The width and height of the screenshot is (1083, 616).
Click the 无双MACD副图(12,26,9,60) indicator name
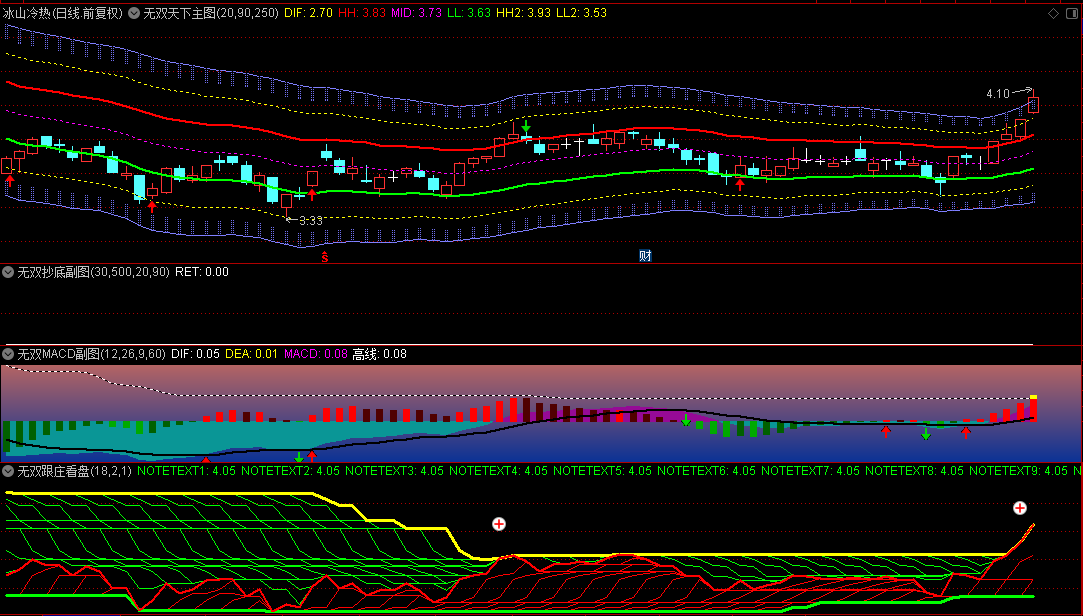click(91, 354)
